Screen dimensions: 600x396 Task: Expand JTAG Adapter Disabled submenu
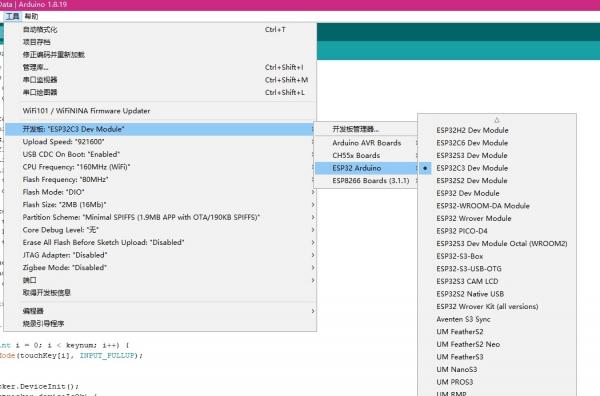coord(160,255)
